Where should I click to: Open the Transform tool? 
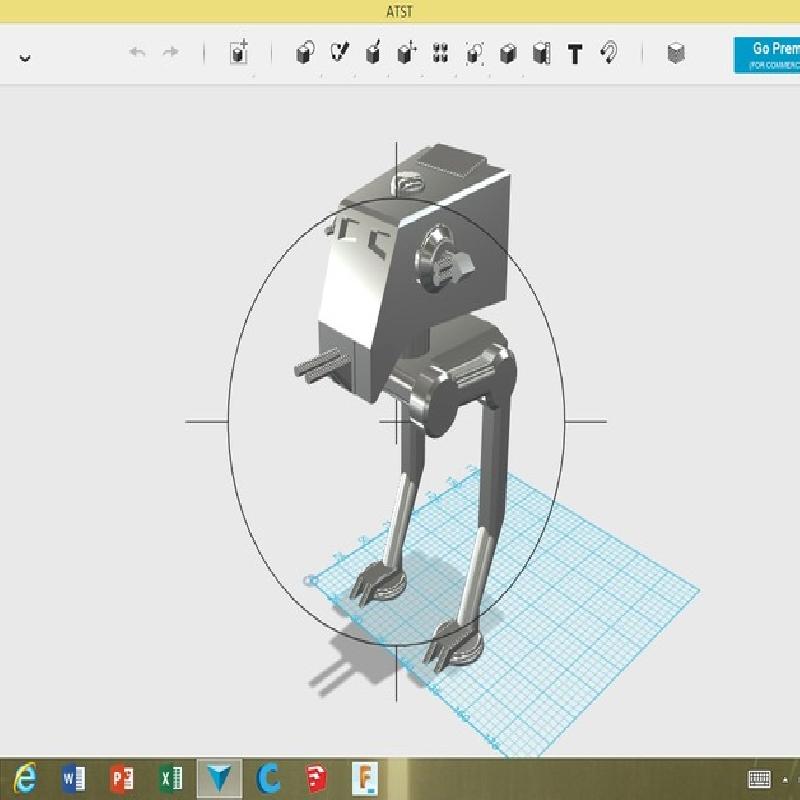pos(238,52)
